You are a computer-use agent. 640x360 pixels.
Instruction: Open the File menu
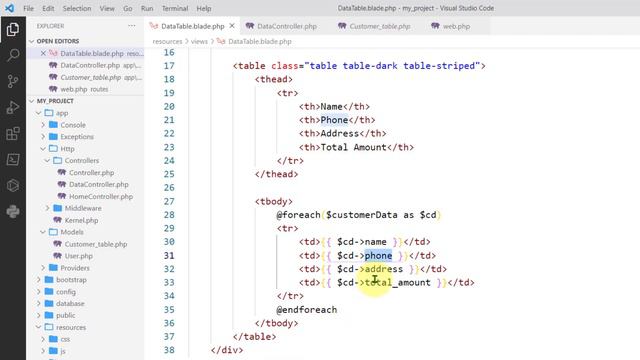click(29, 8)
